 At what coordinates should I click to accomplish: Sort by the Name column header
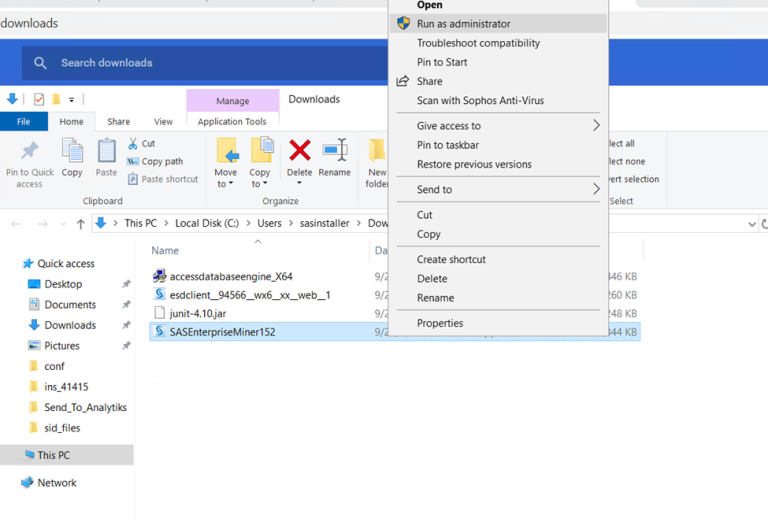[165, 250]
